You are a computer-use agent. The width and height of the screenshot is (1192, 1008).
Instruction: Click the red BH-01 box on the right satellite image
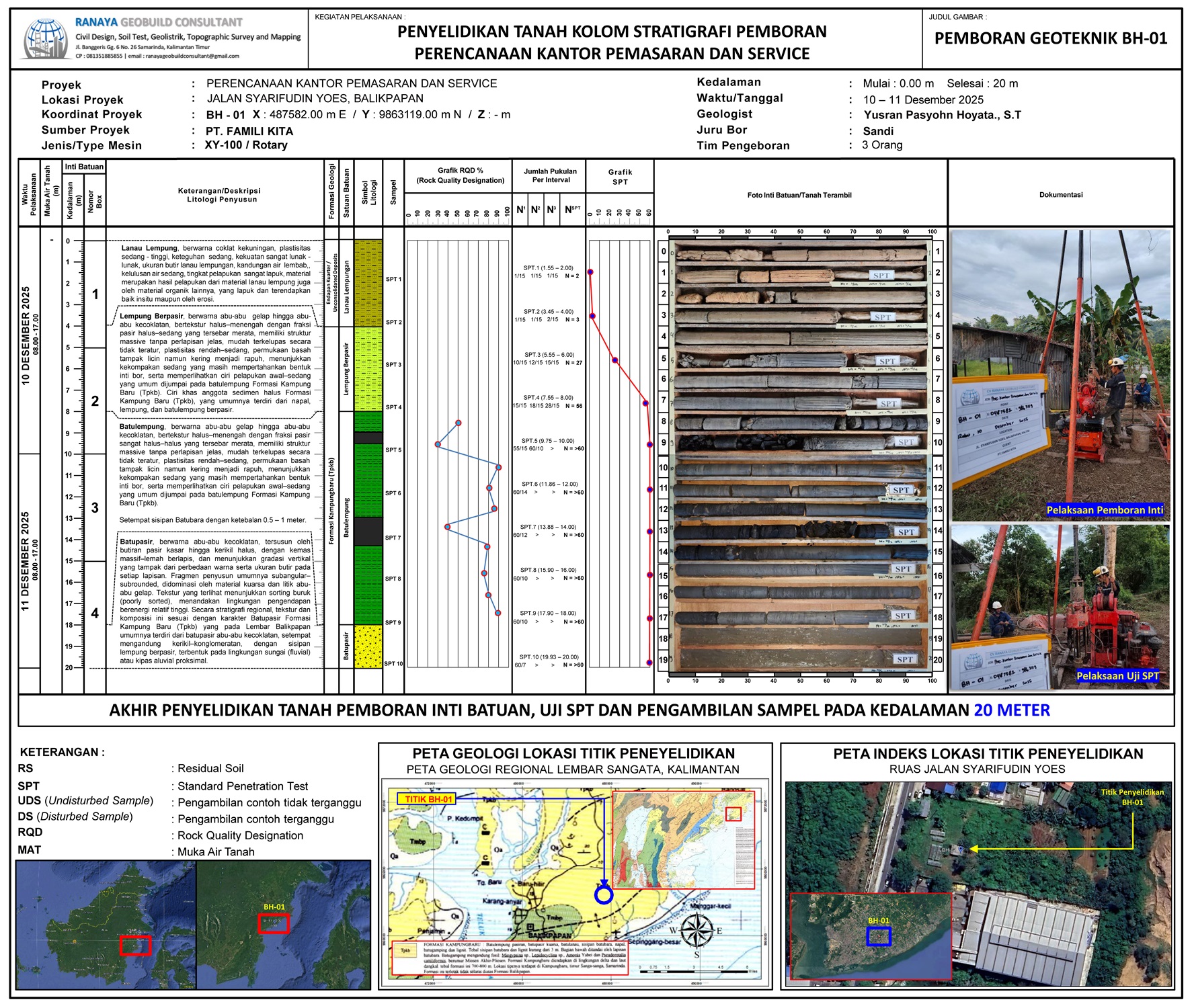pos(274,923)
